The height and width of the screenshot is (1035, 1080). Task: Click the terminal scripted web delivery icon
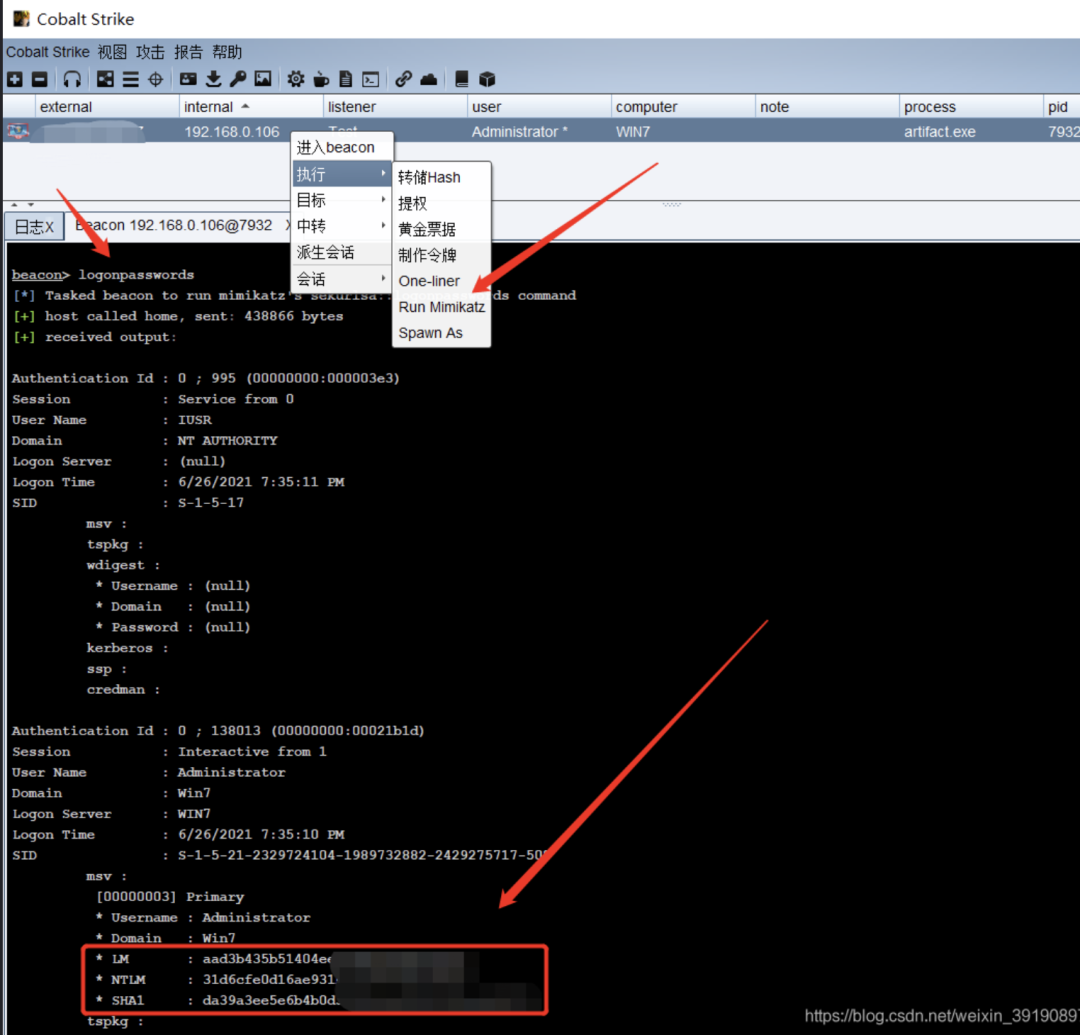371,79
